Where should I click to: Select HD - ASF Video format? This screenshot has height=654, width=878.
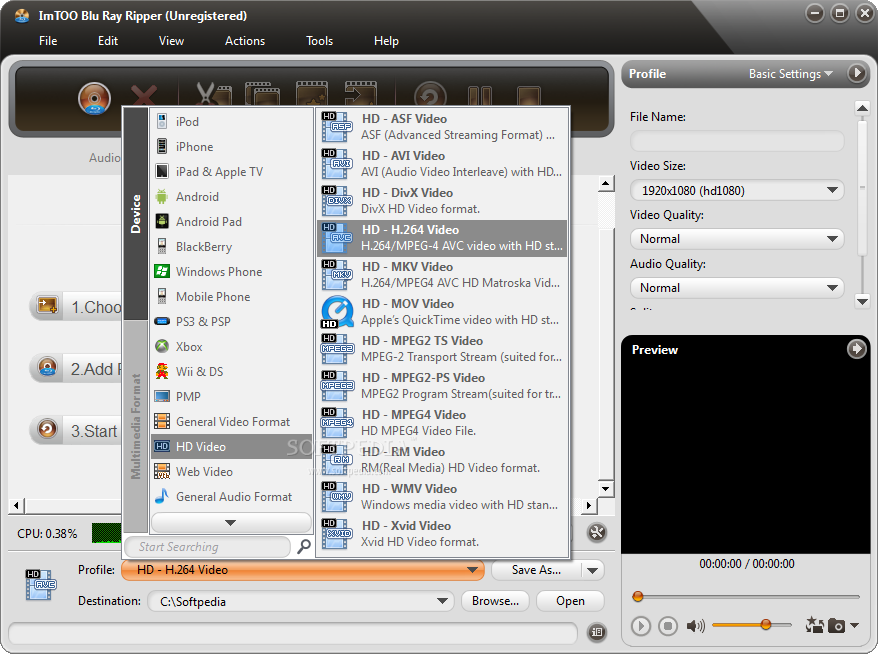442,127
